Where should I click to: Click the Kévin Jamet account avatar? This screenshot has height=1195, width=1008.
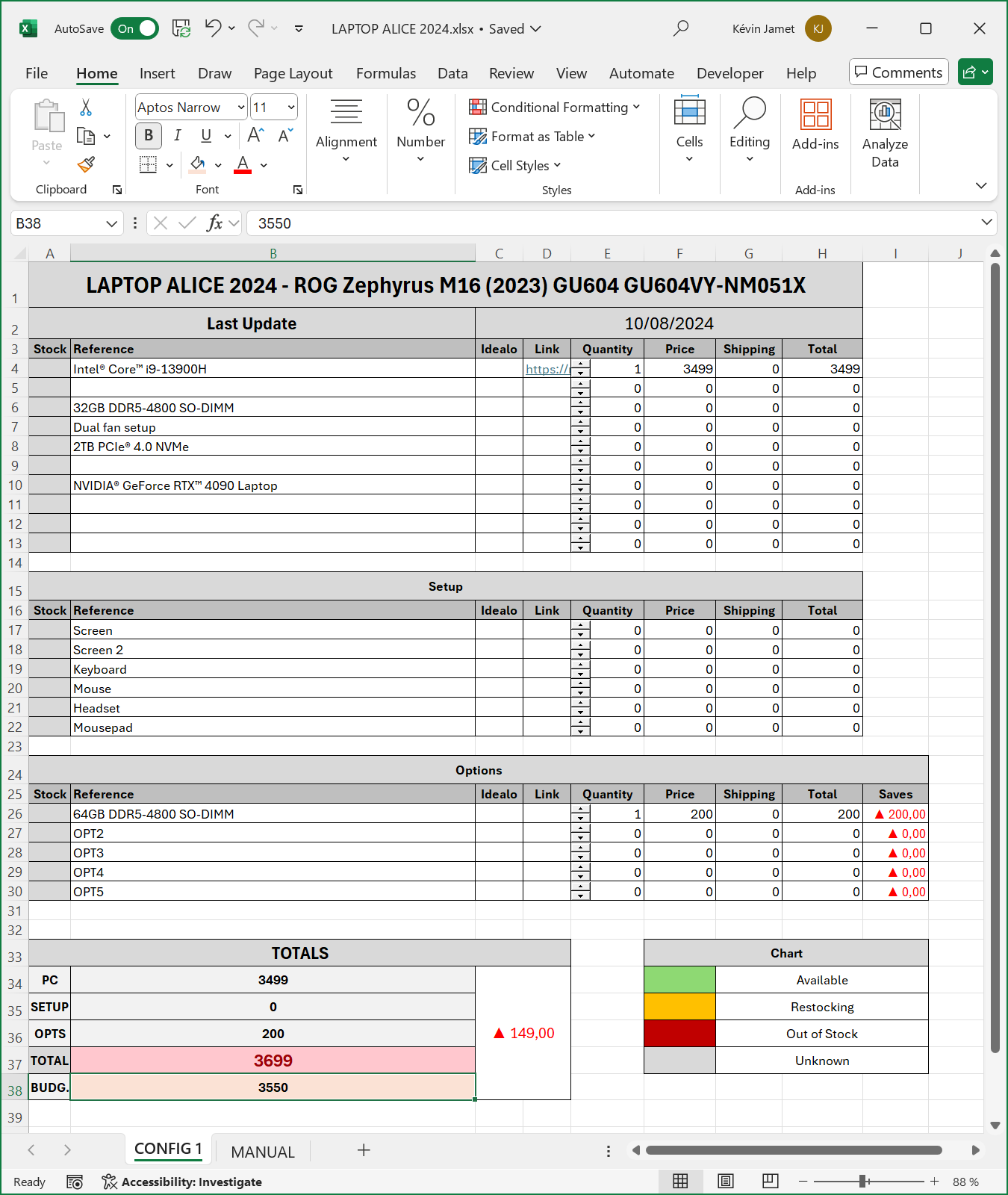pos(818,28)
